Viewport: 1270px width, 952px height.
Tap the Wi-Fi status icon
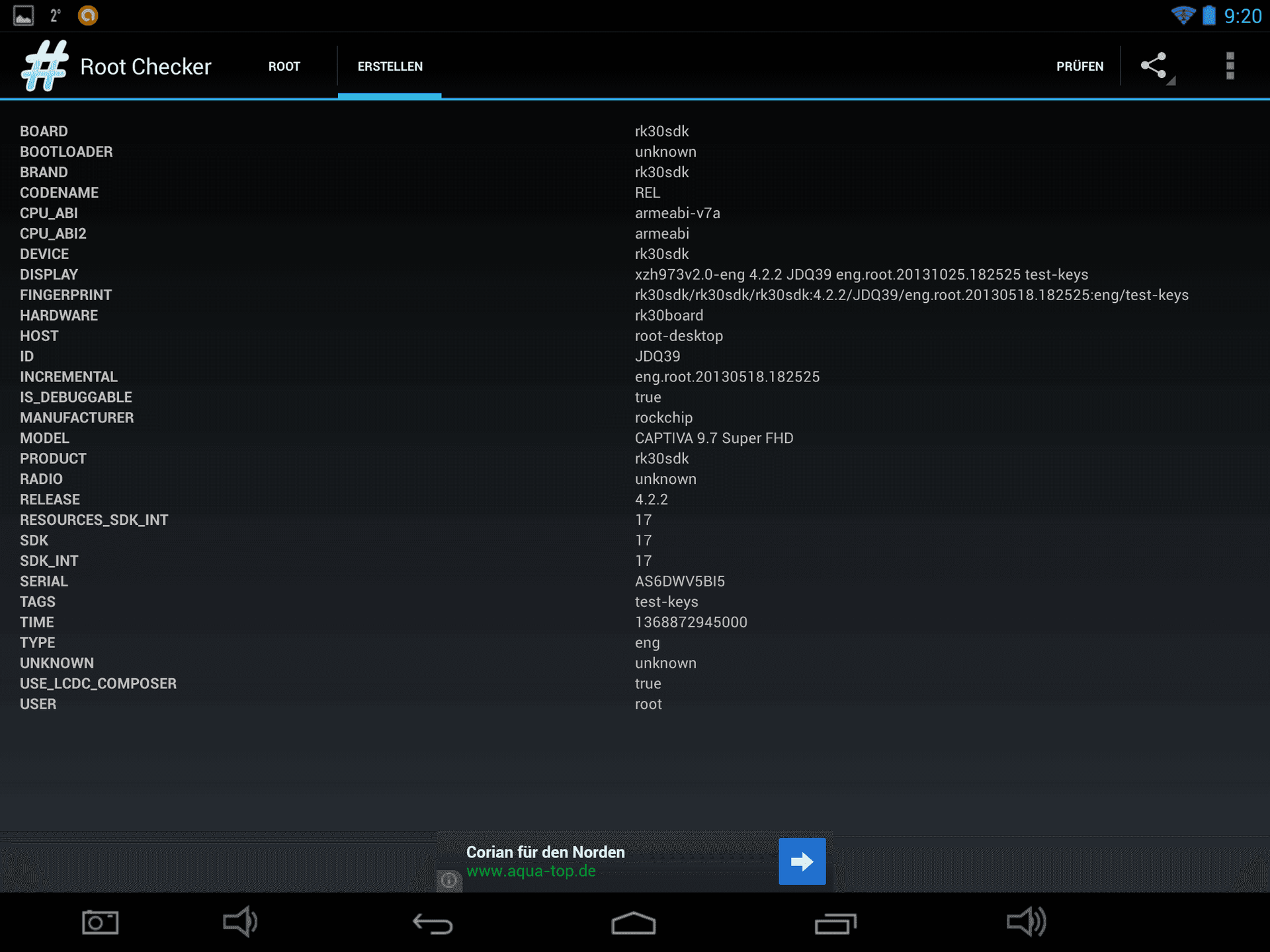pyautogui.click(x=1183, y=15)
